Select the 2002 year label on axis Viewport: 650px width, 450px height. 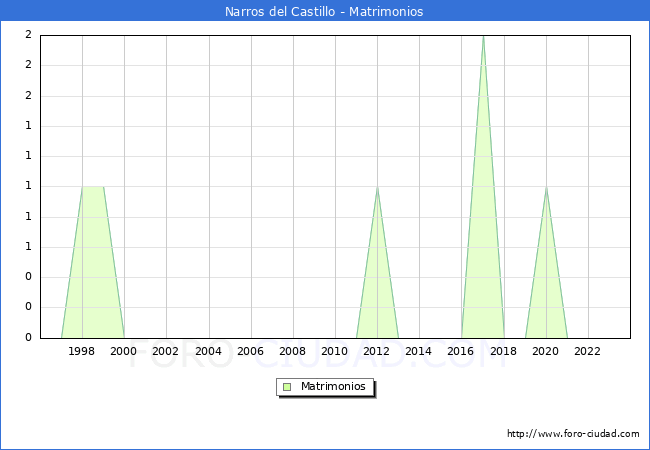(x=166, y=351)
